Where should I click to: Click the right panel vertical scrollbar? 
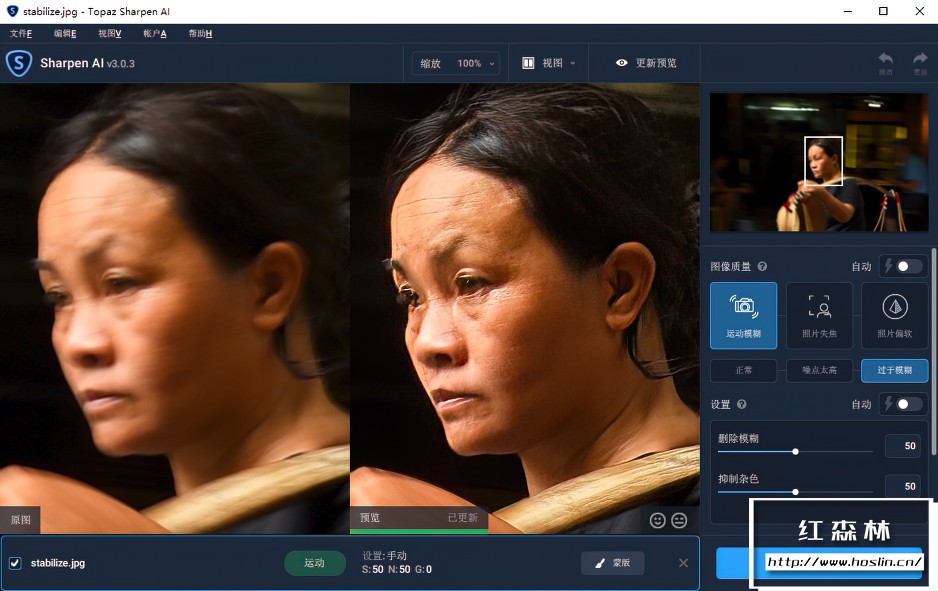(x=934, y=353)
